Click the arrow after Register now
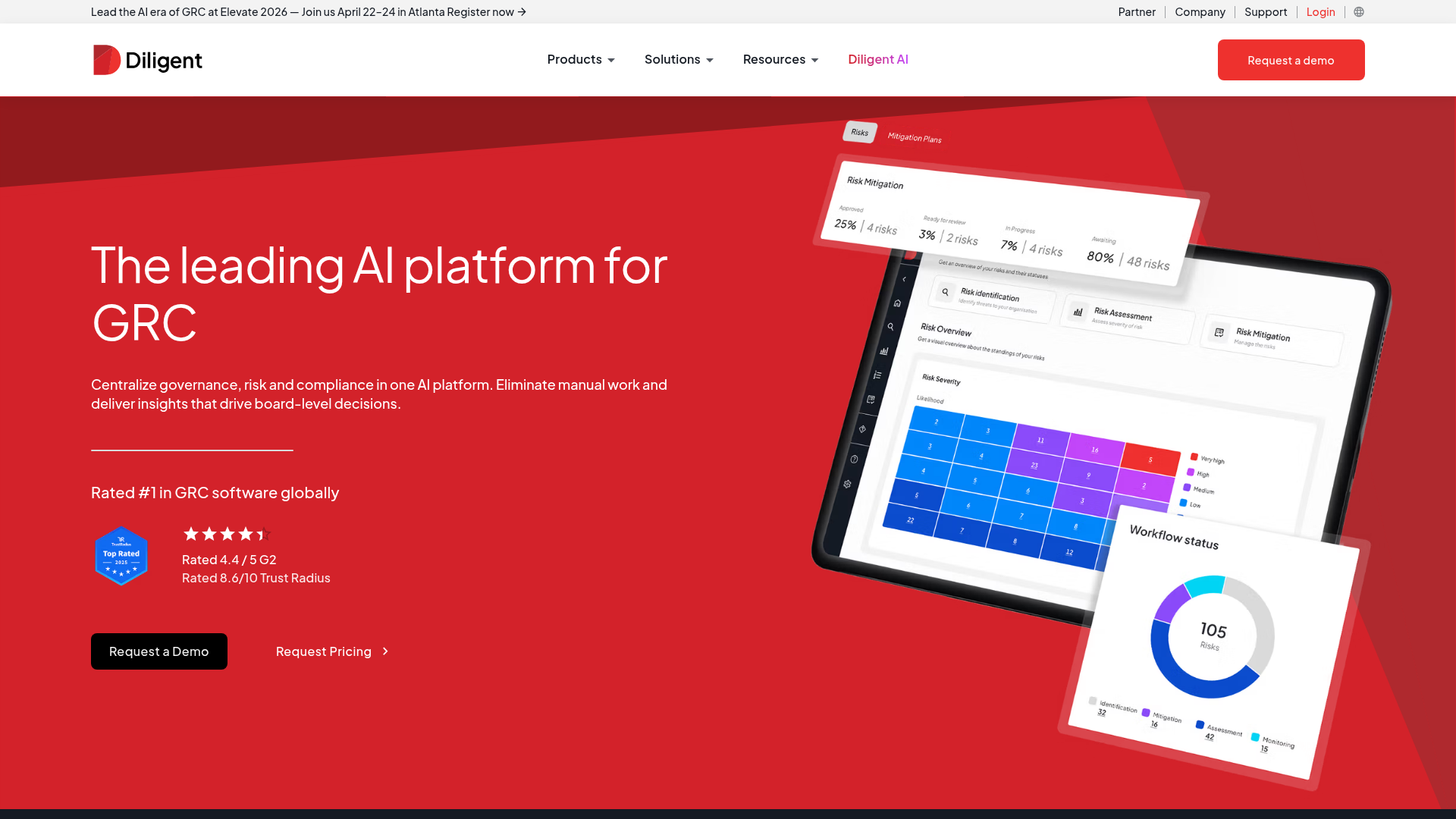 (x=522, y=12)
